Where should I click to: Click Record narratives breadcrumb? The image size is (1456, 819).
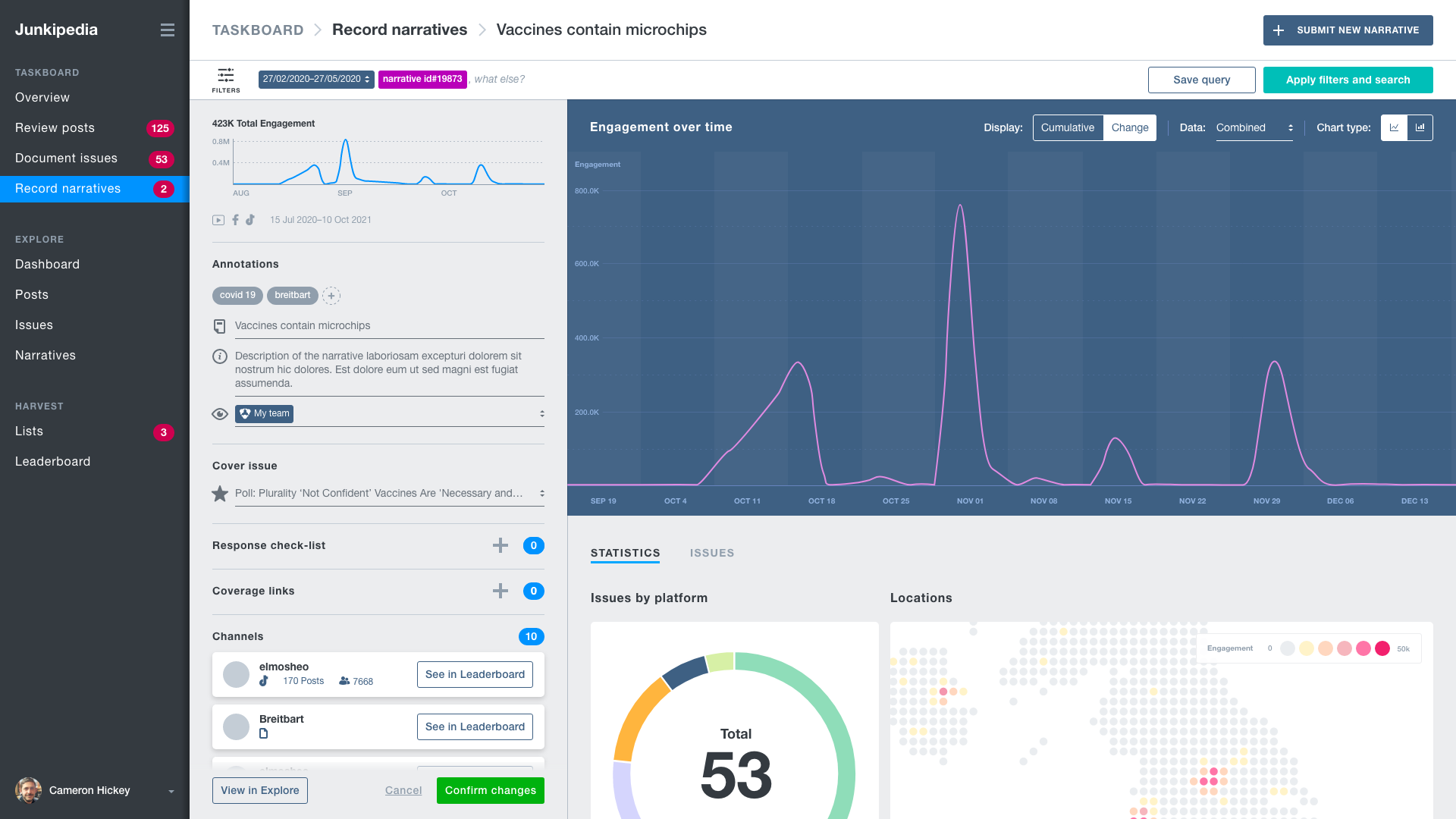click(400, 30)
